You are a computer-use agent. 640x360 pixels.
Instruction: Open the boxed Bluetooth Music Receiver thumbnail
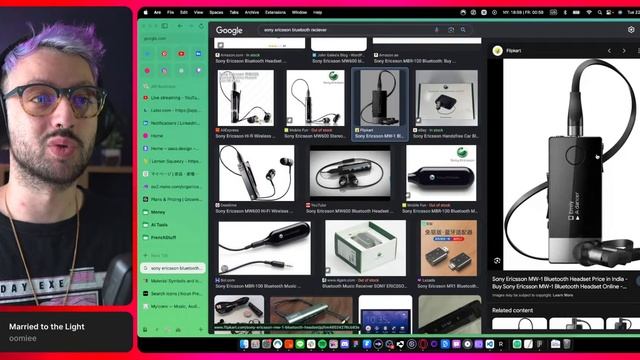point(365,248)
